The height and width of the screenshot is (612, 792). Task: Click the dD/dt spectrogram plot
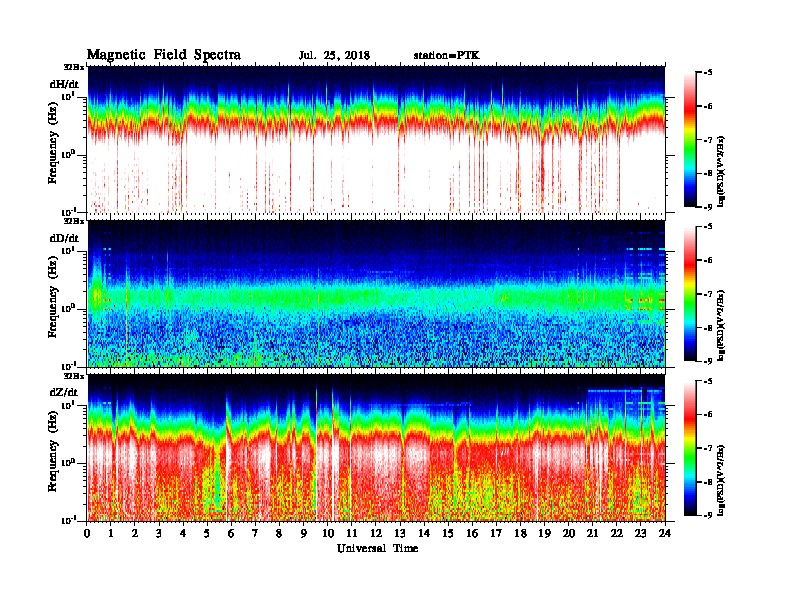coord(376,294)
